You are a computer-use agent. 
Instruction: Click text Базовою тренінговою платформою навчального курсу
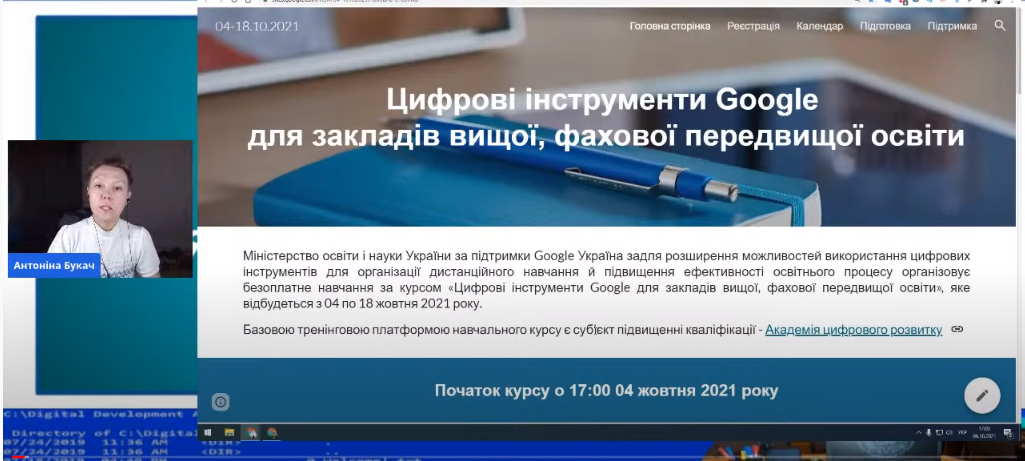401,330
